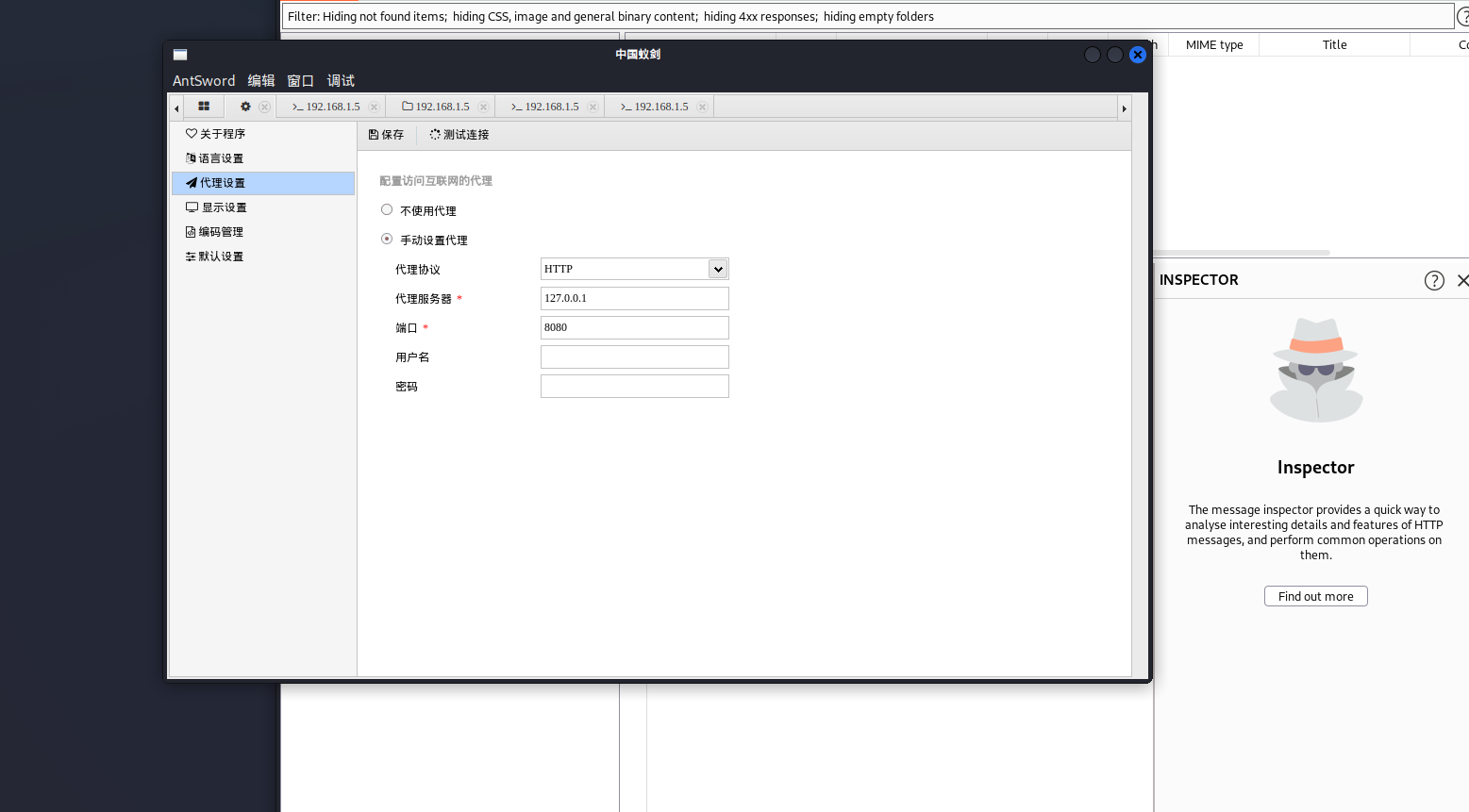
Task: Click the 端口 port field containing 8080
Action: [x=635, y=327]
